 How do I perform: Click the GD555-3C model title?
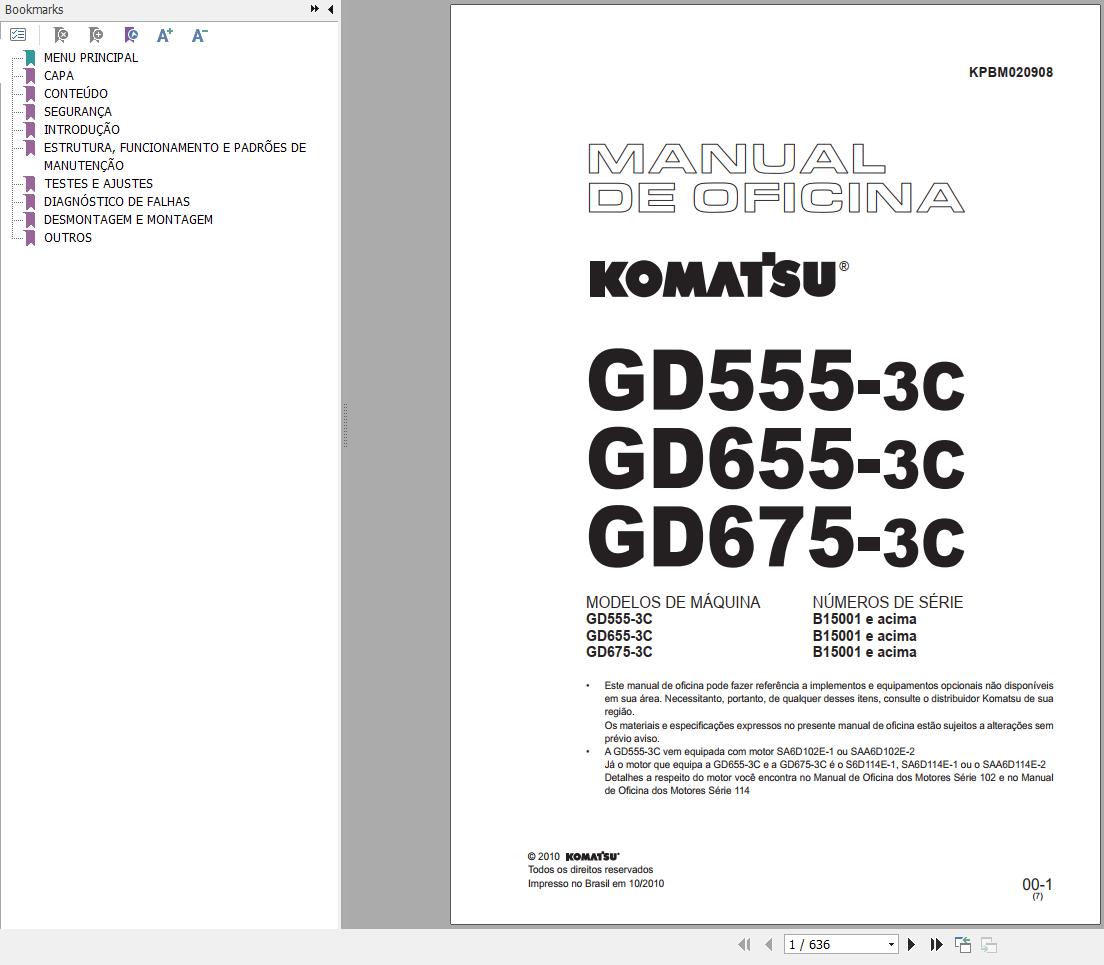click(776, 380)
